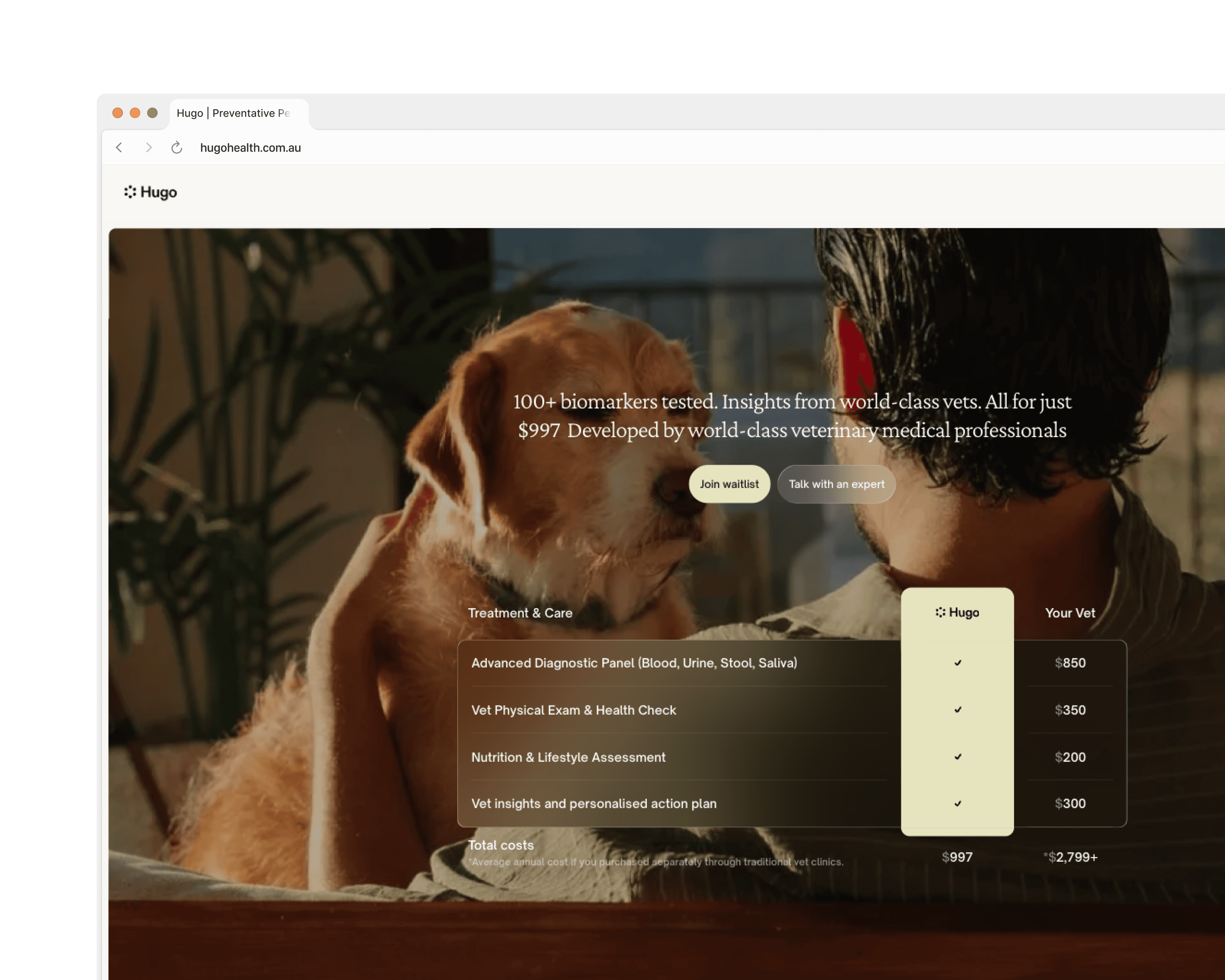Click the red window close dot
Image resolution: width=1225 pixels, height=980 pixels.
coord(118,113)
